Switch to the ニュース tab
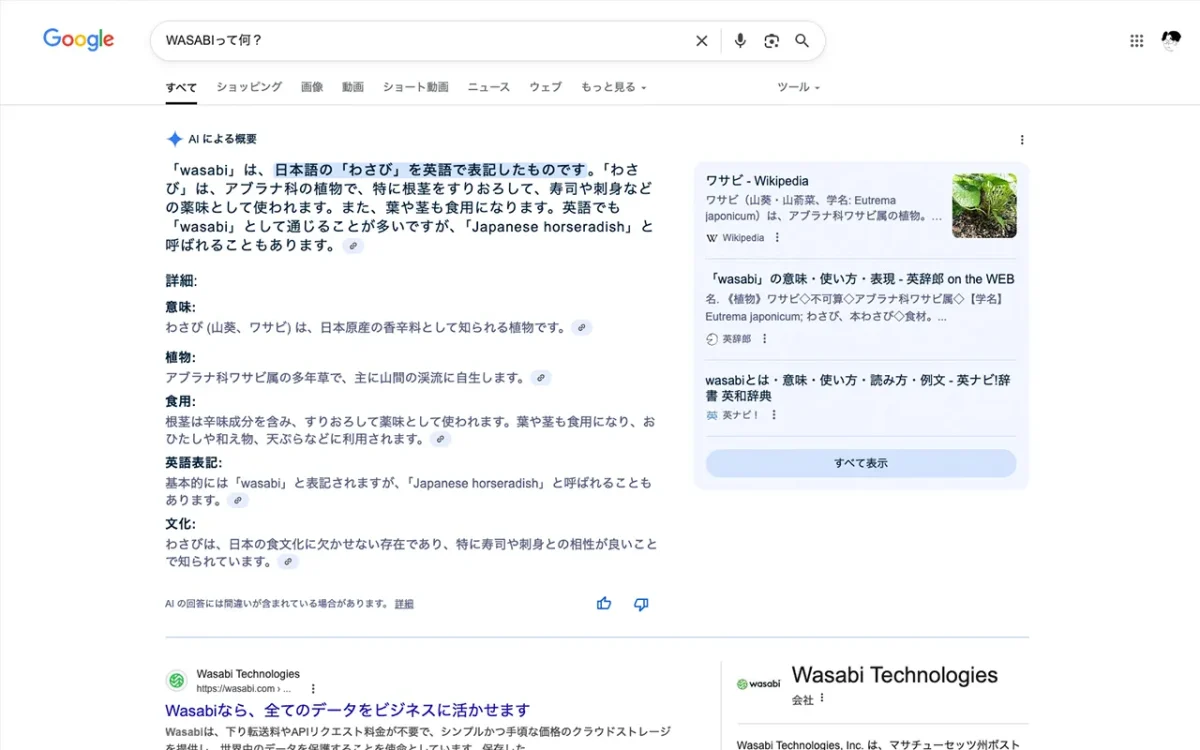The width and height of the screenshot is (1200, 750). 489,87
